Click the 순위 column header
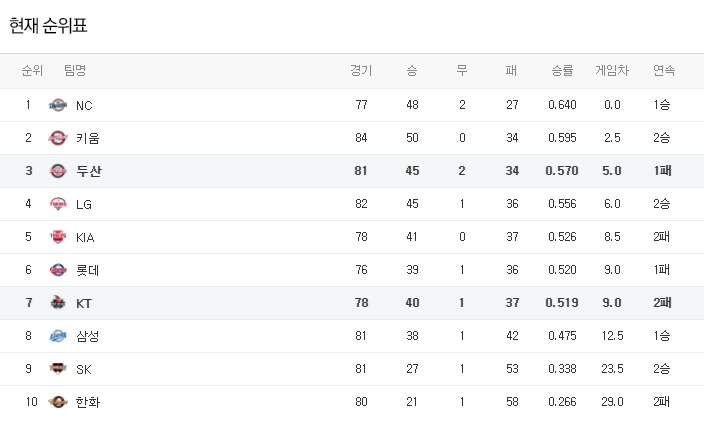The width and height of the screenshot is (704, 436). (x=32, y=71)
